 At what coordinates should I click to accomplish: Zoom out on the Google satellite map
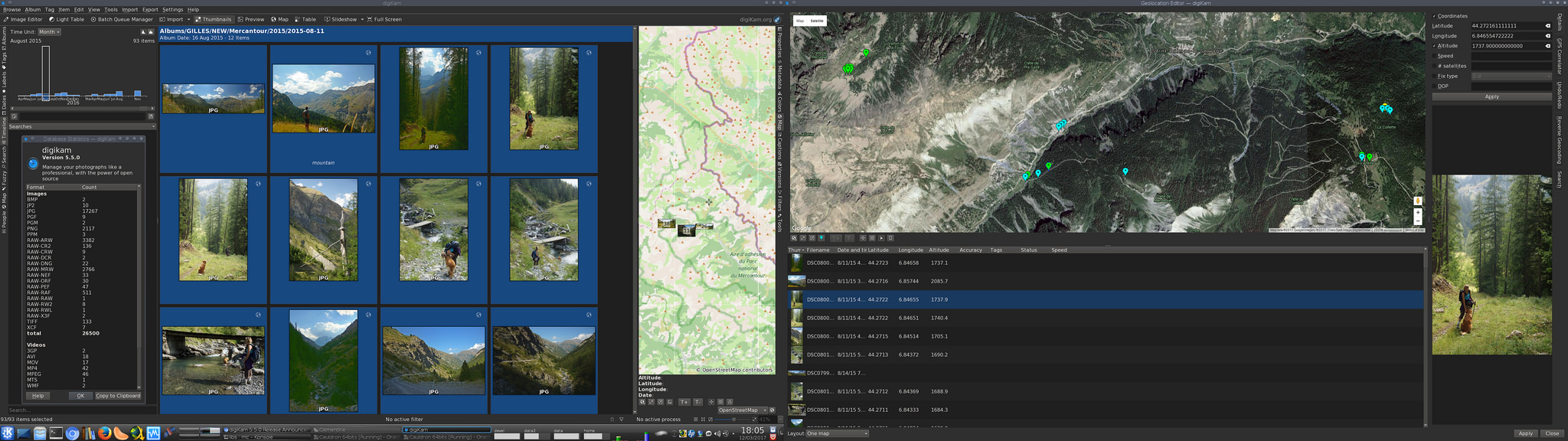(x=1418, y=221)
